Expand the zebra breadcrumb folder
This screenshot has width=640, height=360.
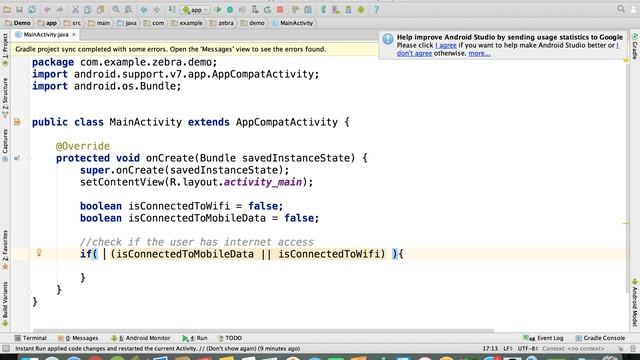(222, 23)
